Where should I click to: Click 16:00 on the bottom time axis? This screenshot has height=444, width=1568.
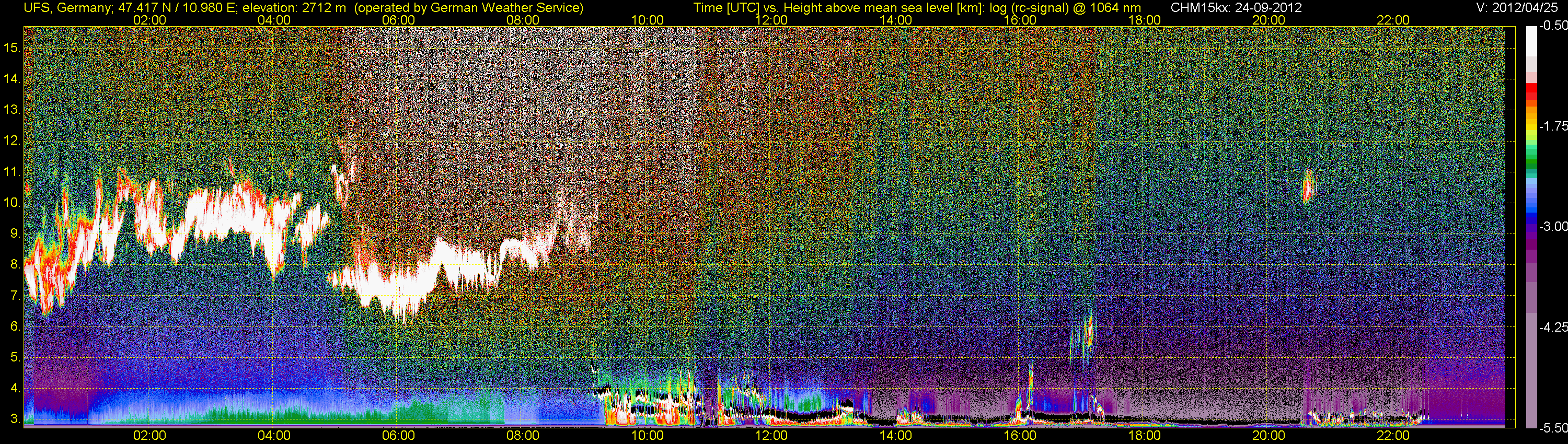[x=1020, y=436]
